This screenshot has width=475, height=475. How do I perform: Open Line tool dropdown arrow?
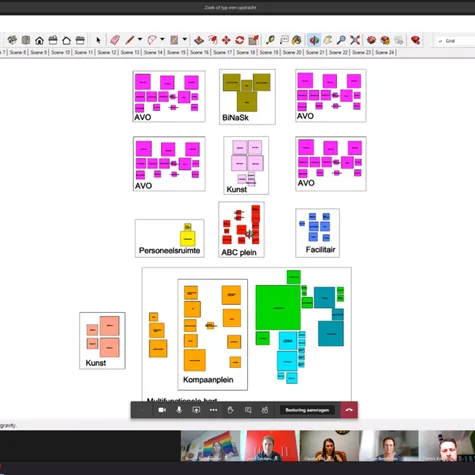(140, 39)
